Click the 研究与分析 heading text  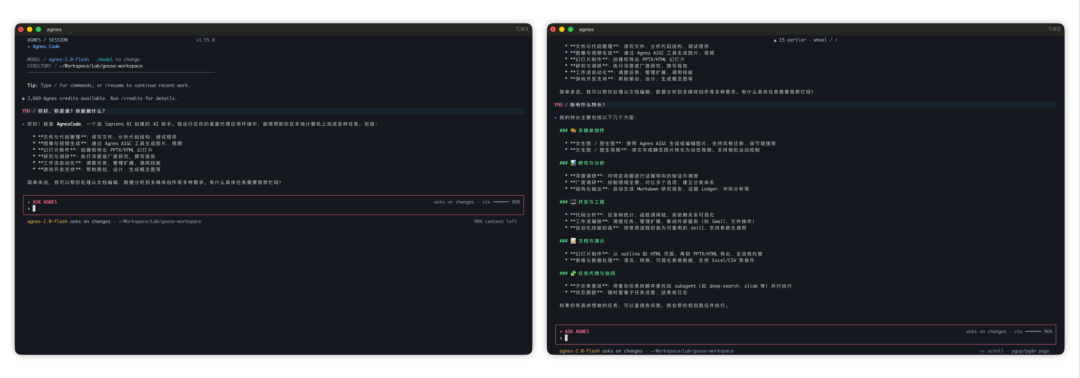[x=591, y=162]
